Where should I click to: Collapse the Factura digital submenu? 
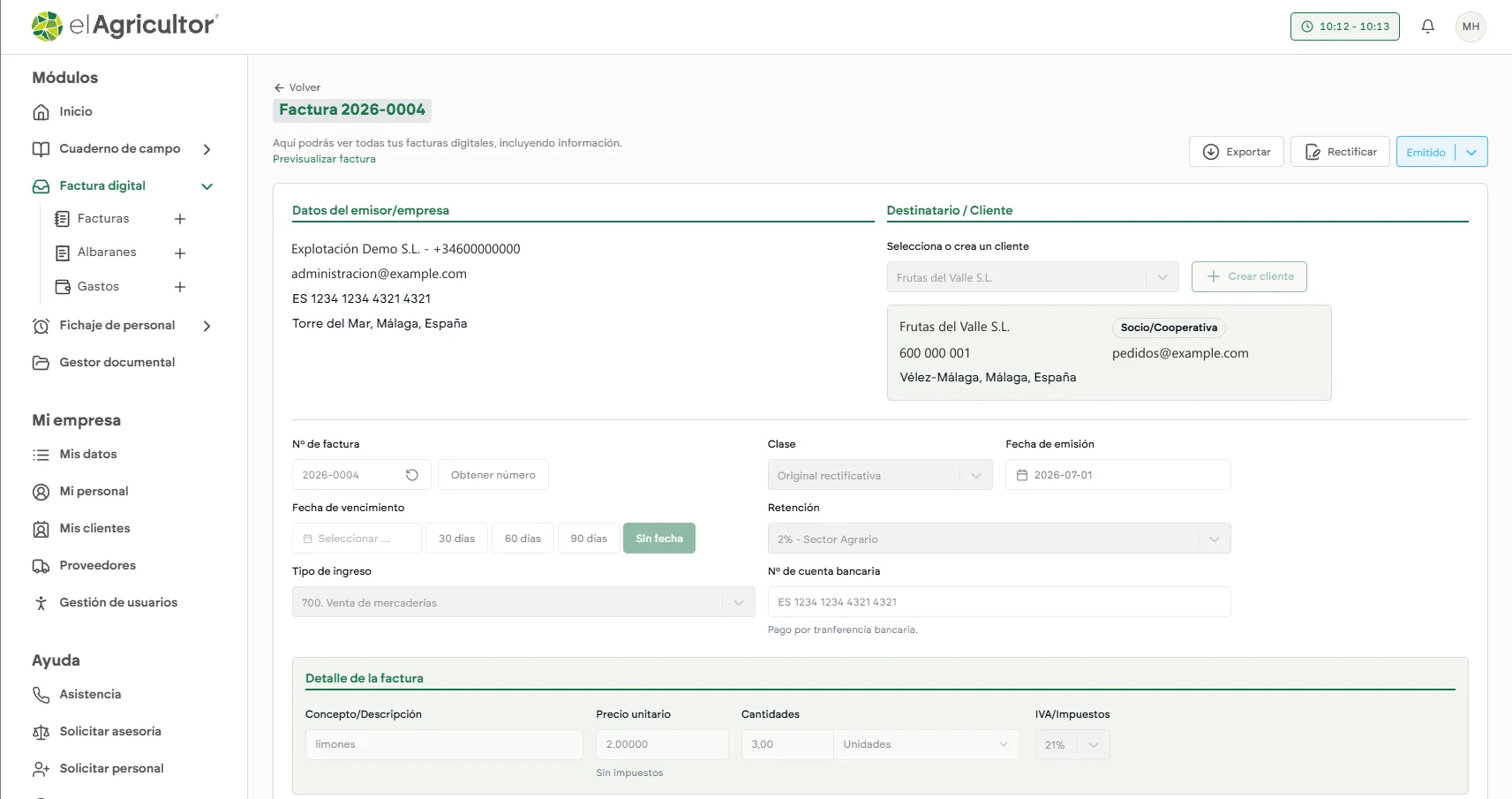click(207, 186)
